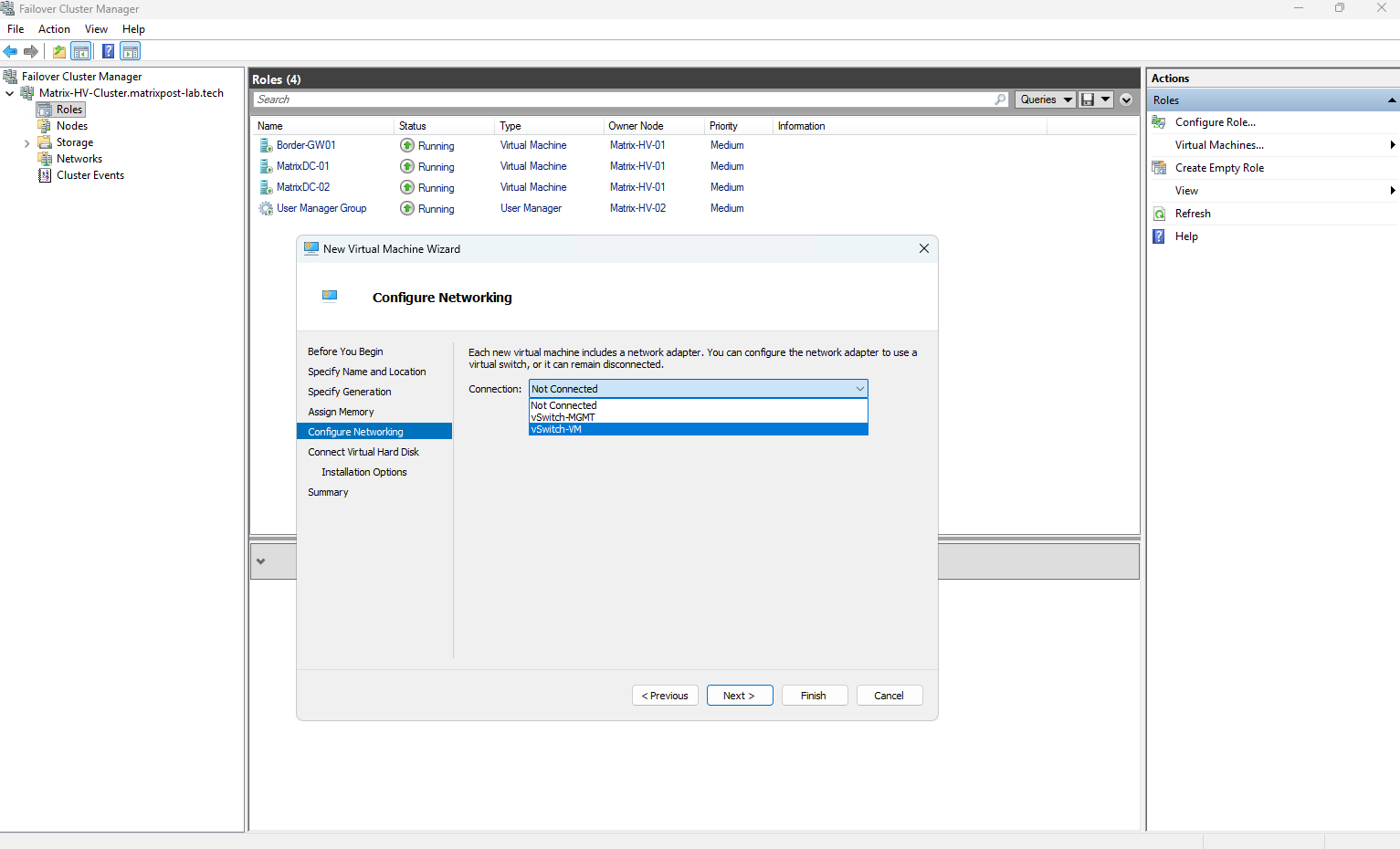Go to Connect Virtual Hard Disk wizard step

click(363, 452)
